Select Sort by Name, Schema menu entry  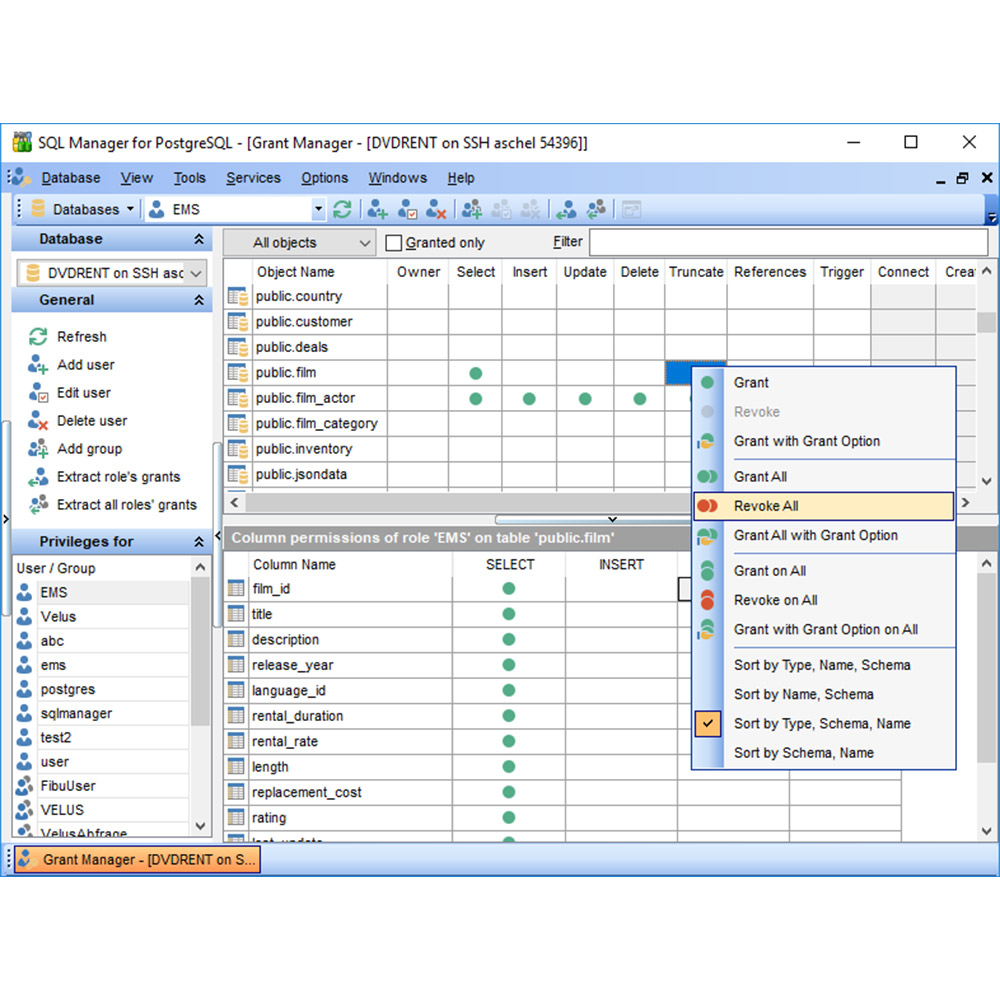(x=824, y=695)
